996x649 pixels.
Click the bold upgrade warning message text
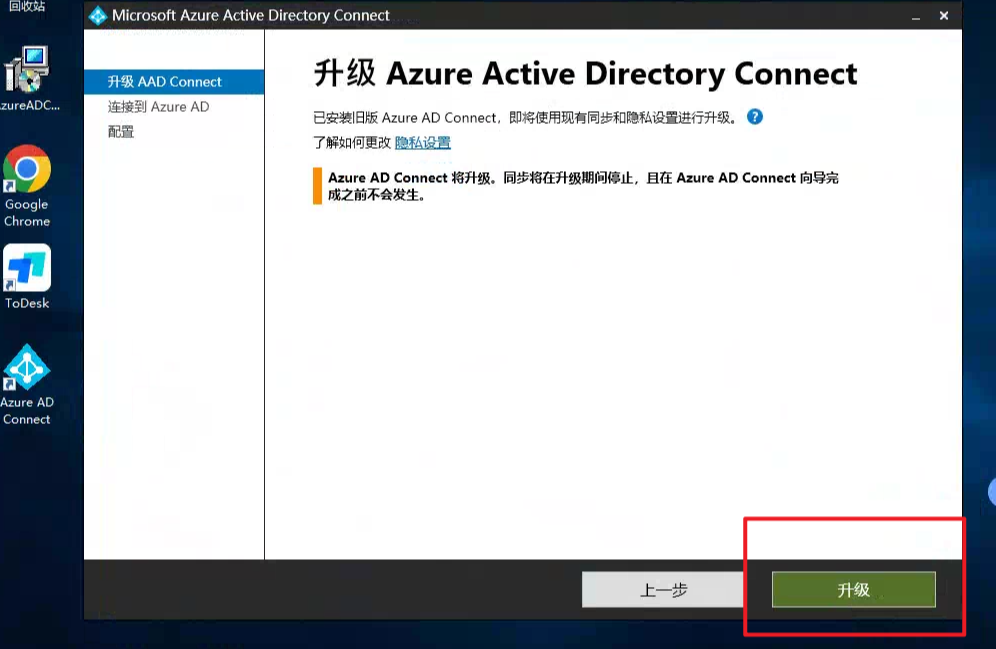583,186
